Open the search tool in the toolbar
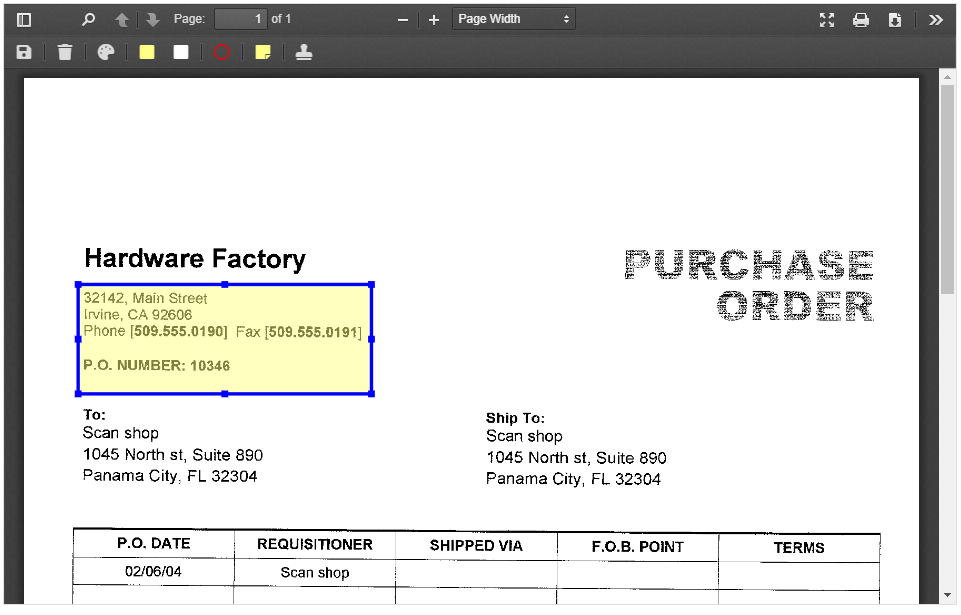This screenshot has width=961, height=615. (x=88, y=19)
